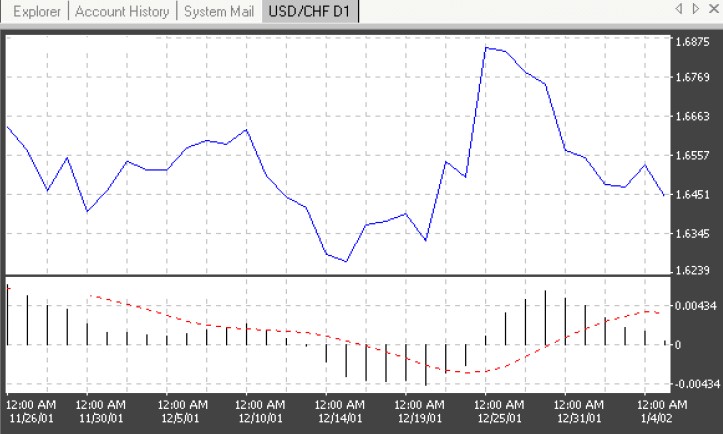Click the 12/25/01 date label

499,419
